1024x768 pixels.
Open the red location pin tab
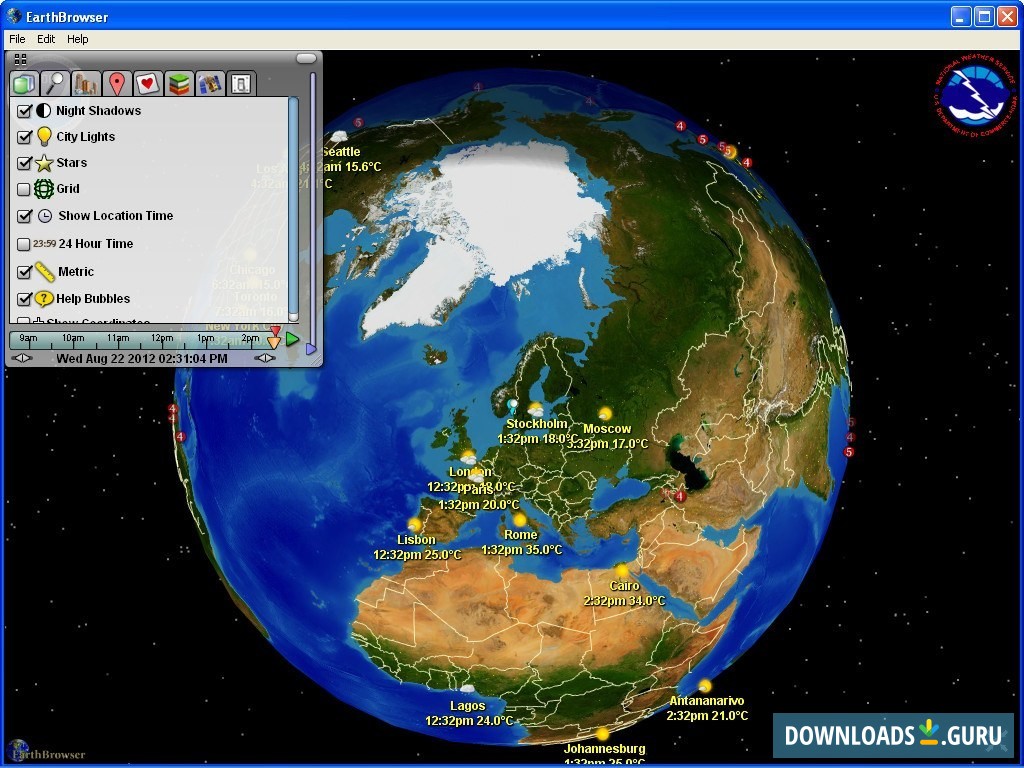117,83
